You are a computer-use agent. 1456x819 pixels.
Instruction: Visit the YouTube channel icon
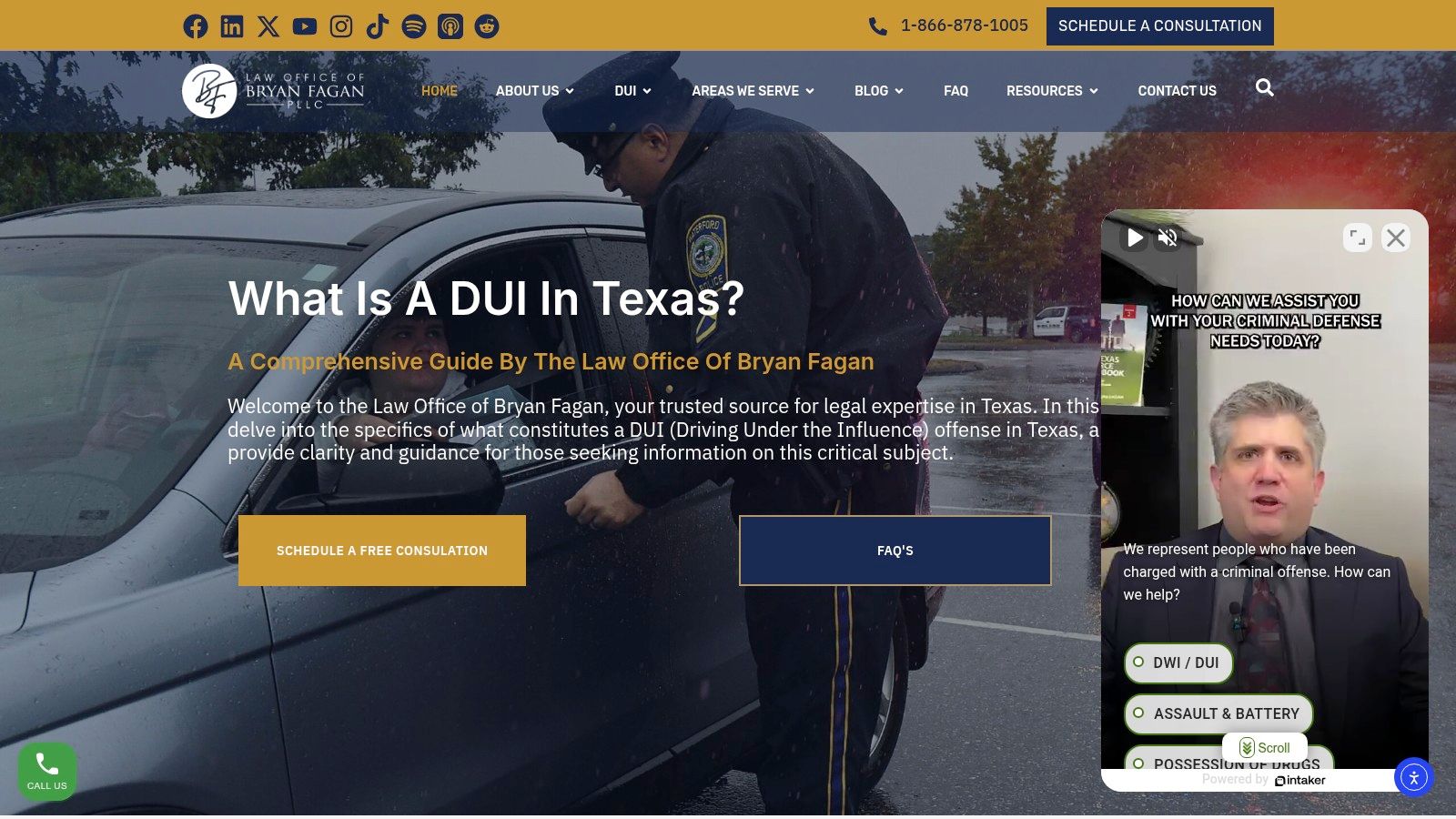click(x=305, y=26)
